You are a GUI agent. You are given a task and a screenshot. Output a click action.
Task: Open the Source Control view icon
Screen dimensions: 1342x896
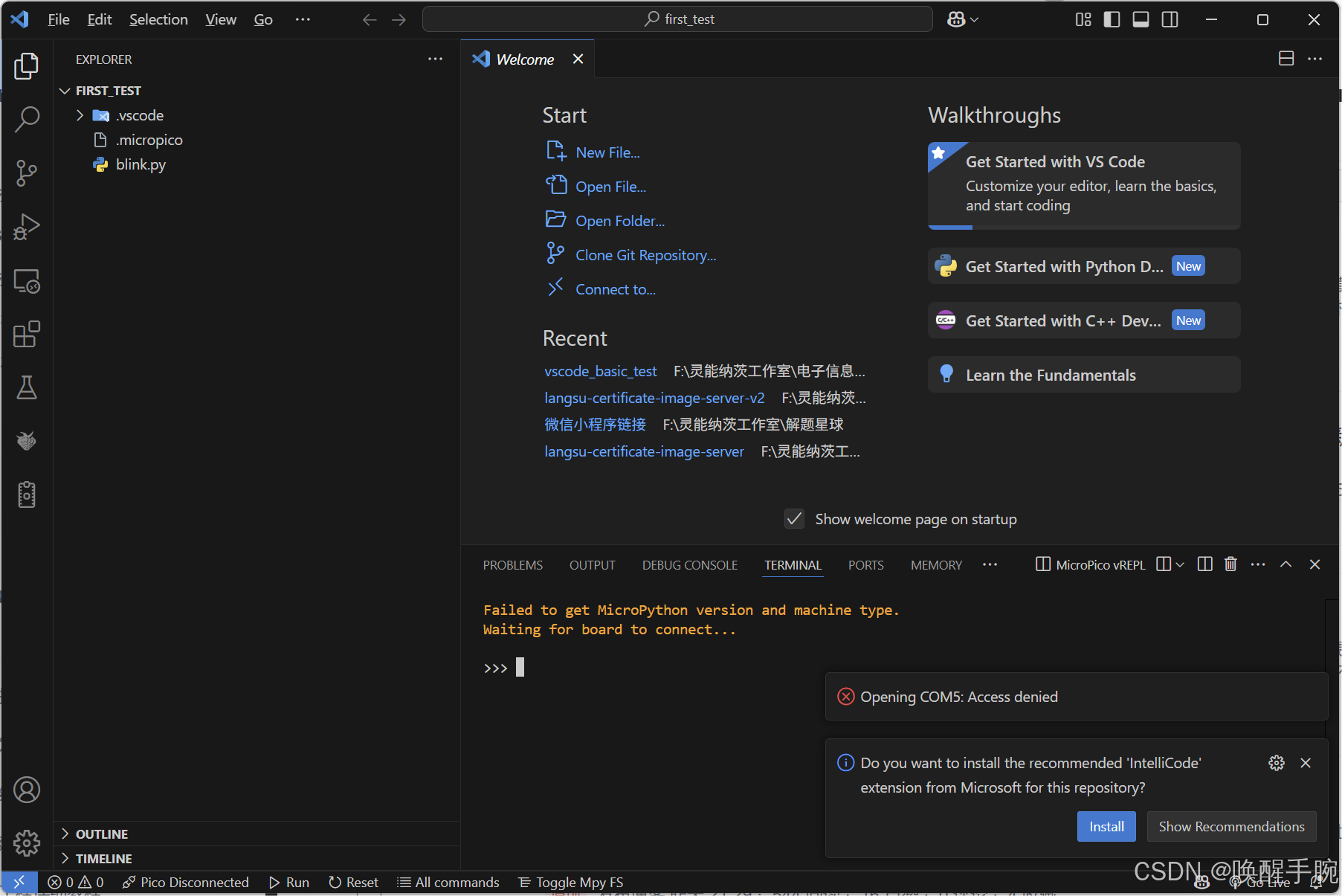(27, 173)
